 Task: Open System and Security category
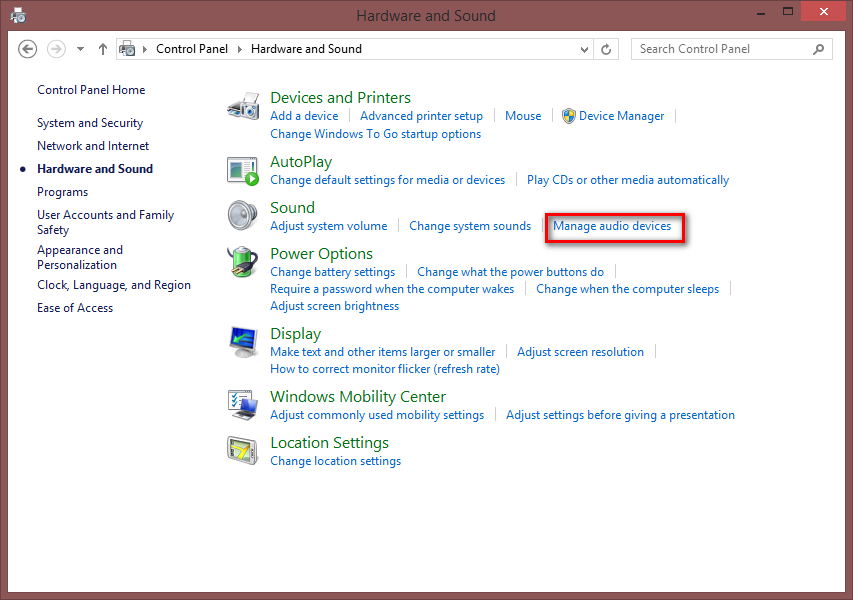pos(90,123)
